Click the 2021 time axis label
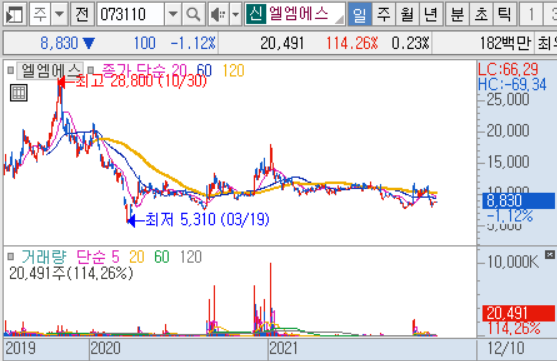Viewport: 557px width, 361px height. [x=283, y=349]
